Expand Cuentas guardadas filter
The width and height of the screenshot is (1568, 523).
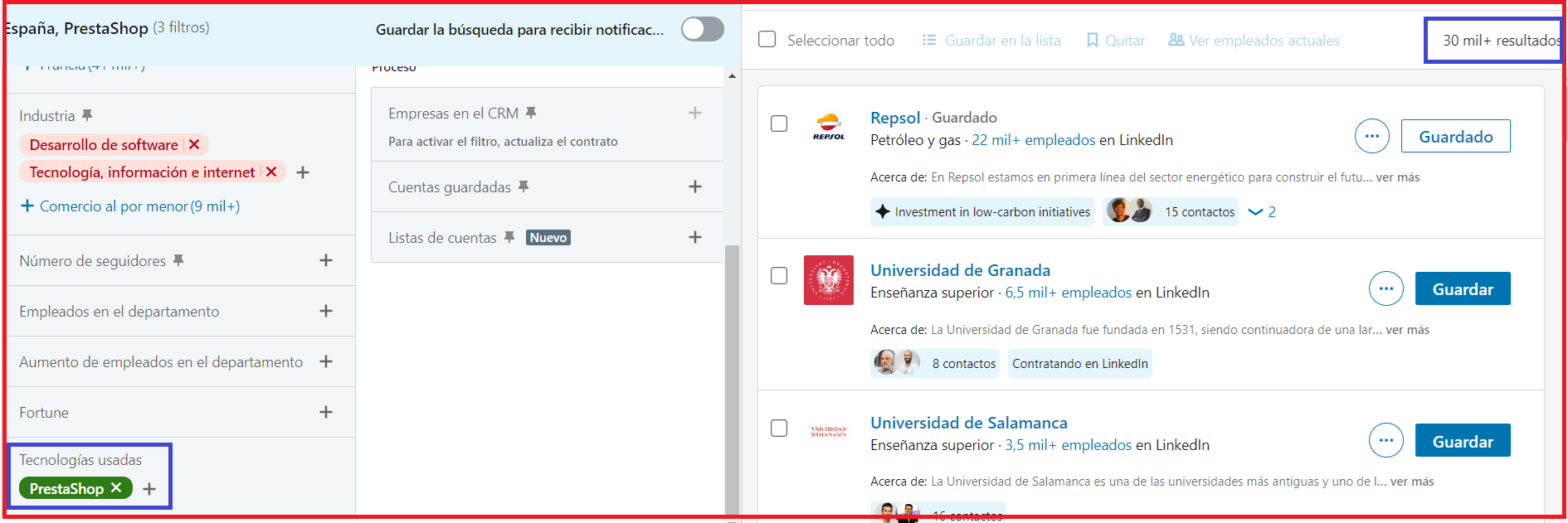coord(695,186)
